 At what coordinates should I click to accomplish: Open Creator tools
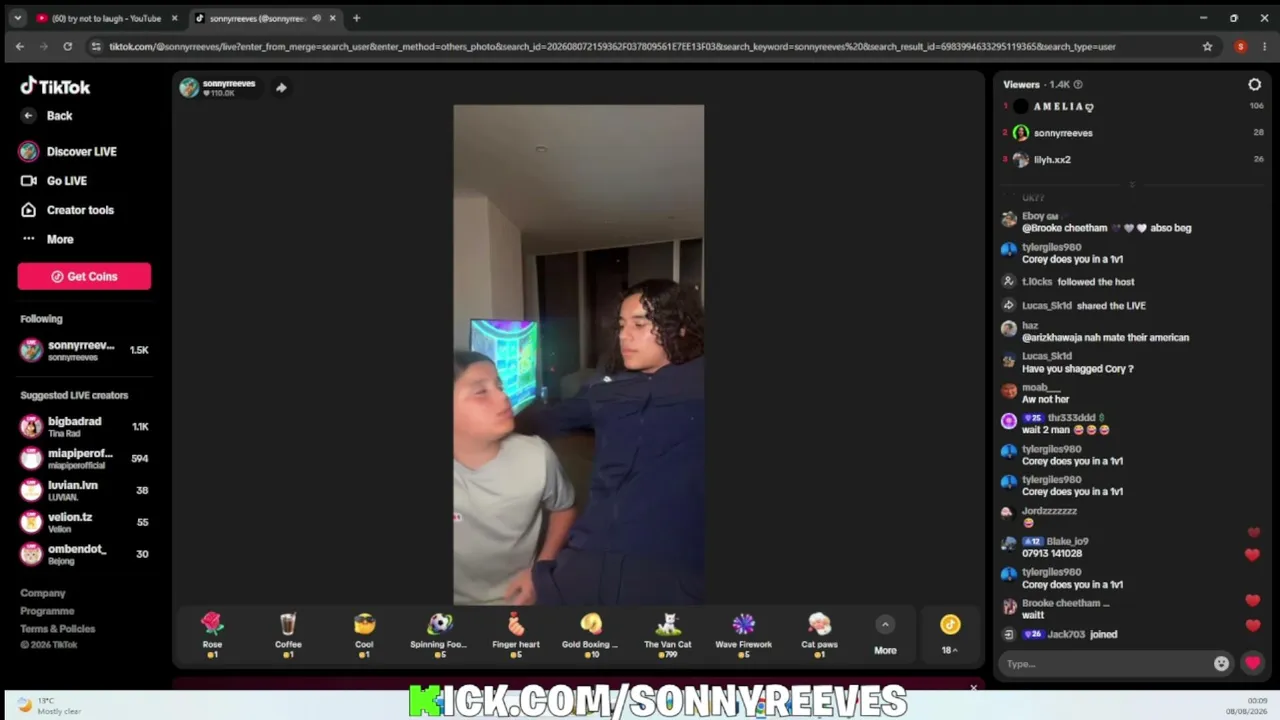(67, 210)
